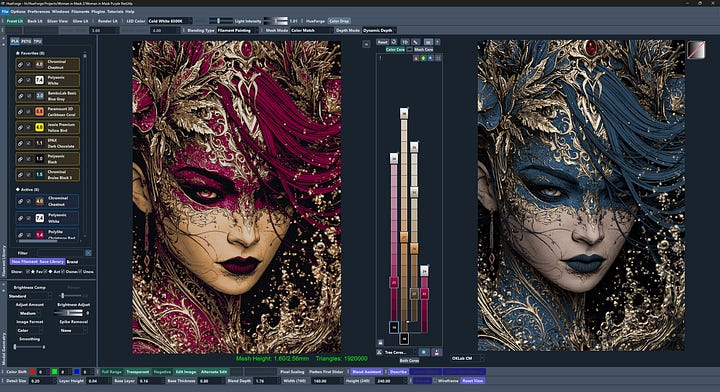This screenshot has width=720, height=392.
Task: Click the diagonal red slash gradient preview icon
Action: coord(696,50)
